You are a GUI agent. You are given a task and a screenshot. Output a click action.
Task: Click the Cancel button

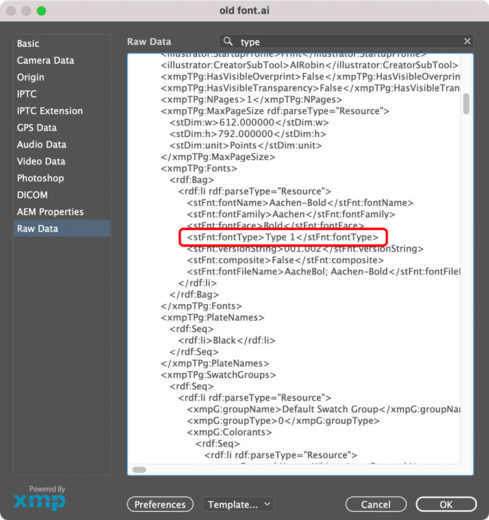pos(376,504)
